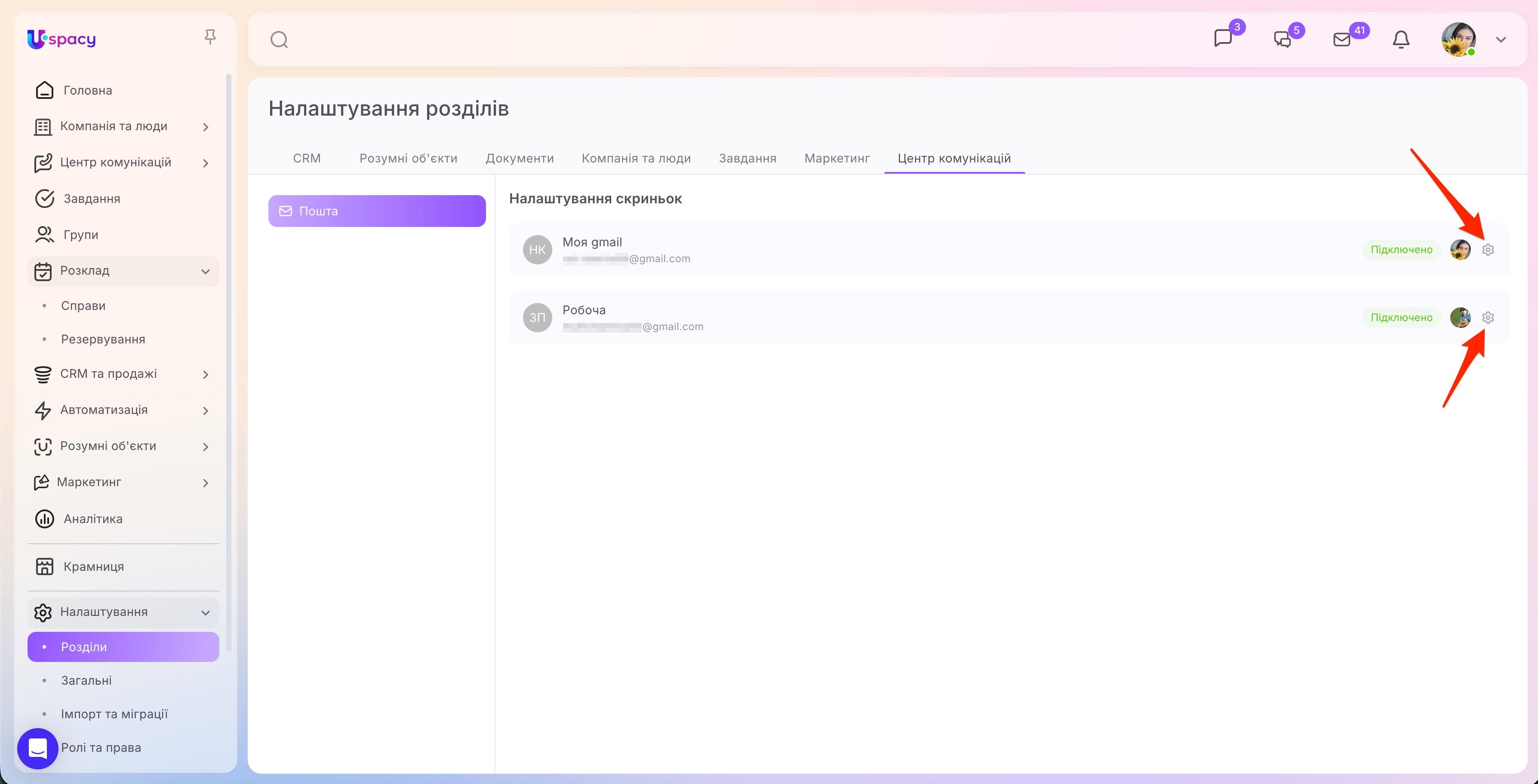
Task: Click the Маркетинг sidebar icon
Action: (42, 483)
